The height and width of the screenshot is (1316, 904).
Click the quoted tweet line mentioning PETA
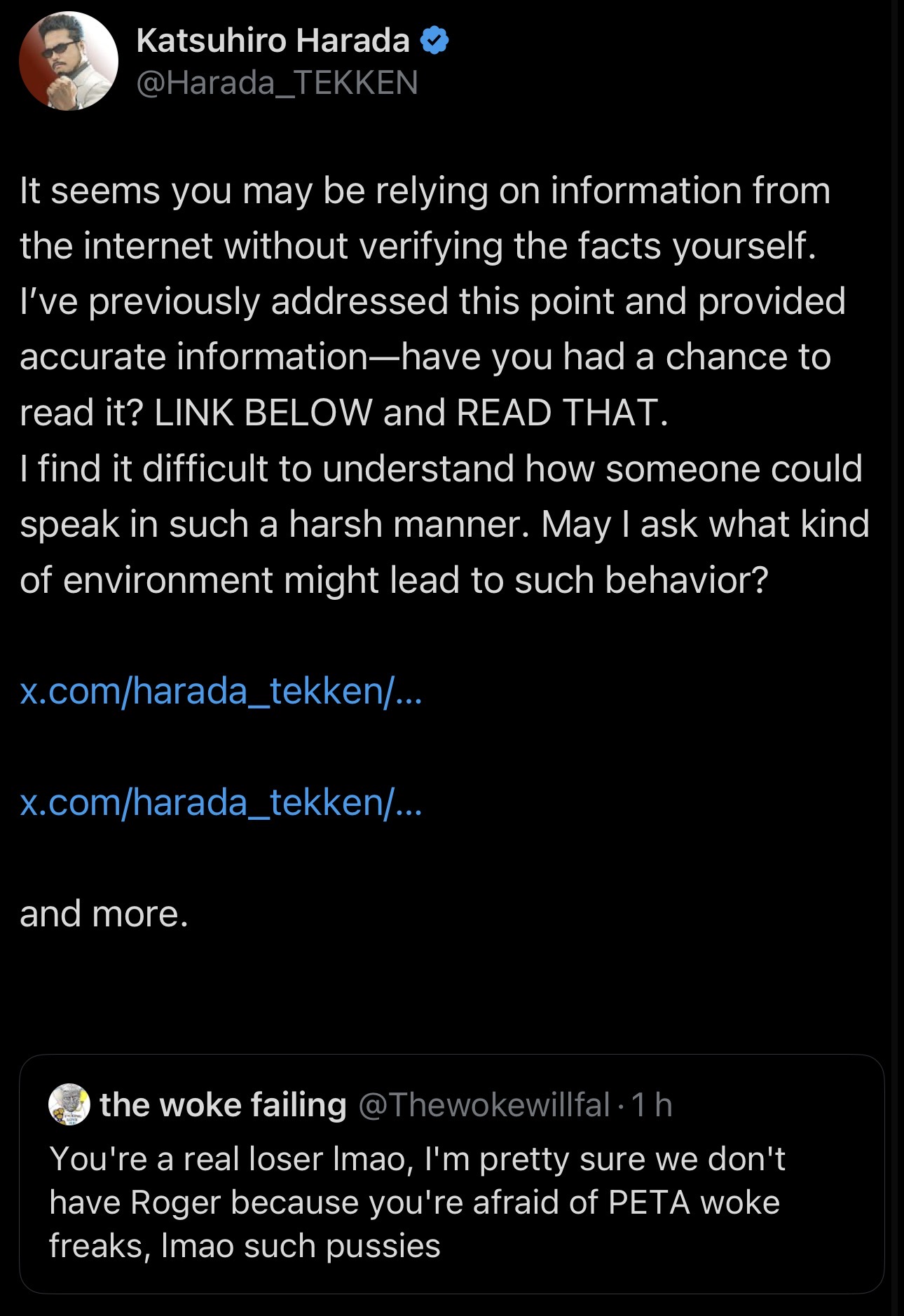(413, 1202)
